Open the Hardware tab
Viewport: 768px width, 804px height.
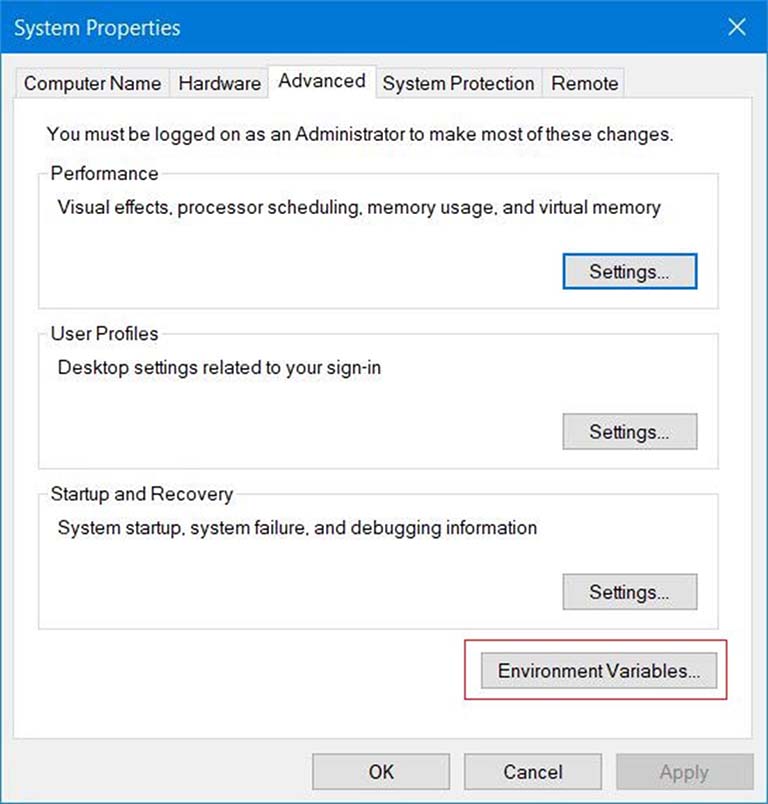tap(219, 83)
